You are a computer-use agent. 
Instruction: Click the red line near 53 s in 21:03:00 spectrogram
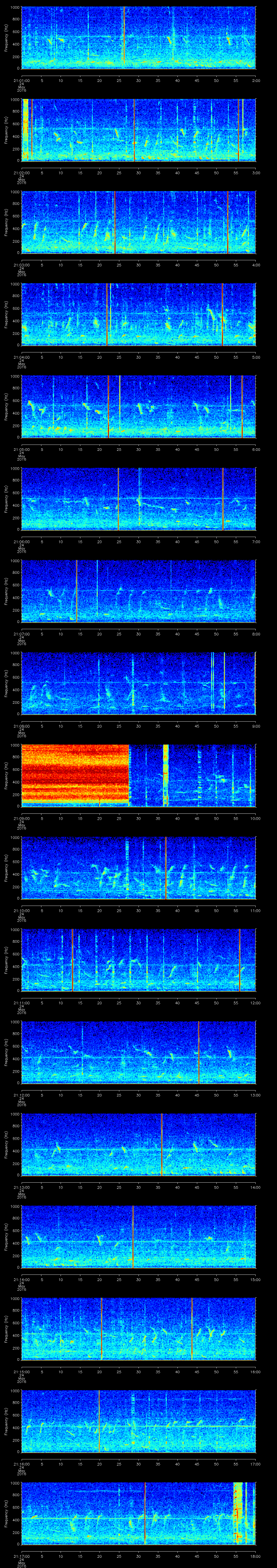(x=228, y=222)
